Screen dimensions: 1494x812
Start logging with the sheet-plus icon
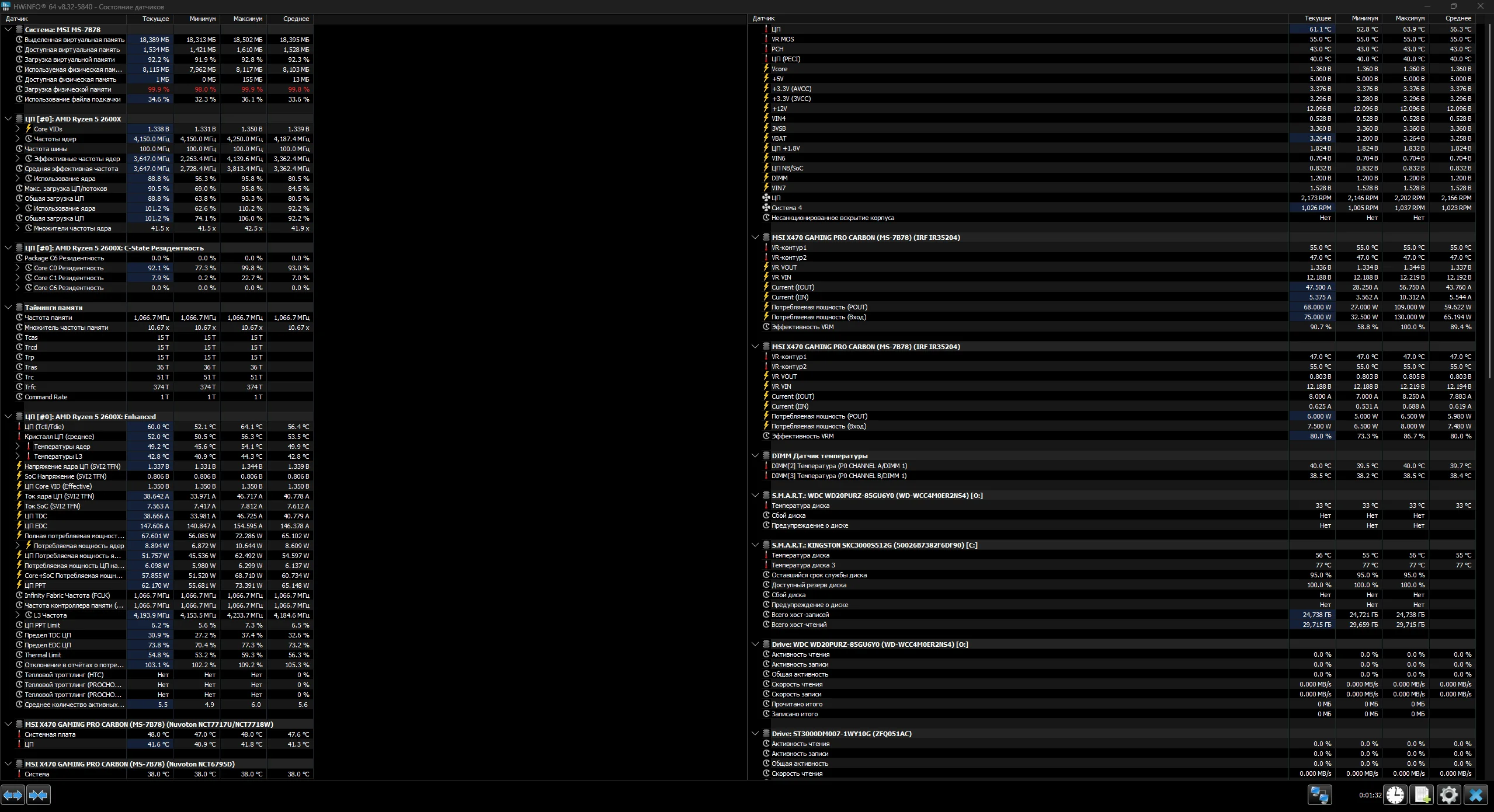point(1422,794)
